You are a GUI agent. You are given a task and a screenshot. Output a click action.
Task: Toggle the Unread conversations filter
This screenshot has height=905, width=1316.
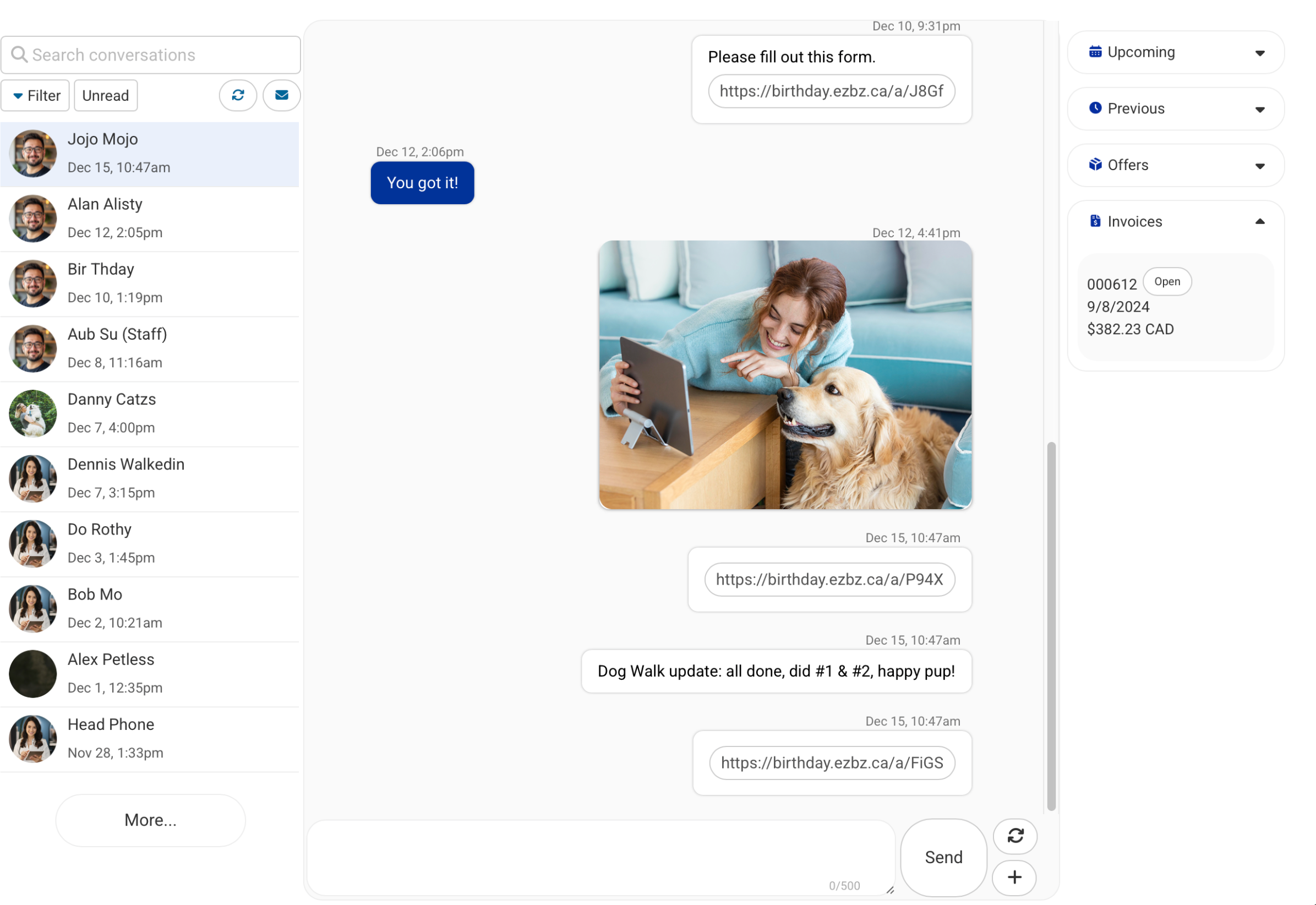[106, 95]
